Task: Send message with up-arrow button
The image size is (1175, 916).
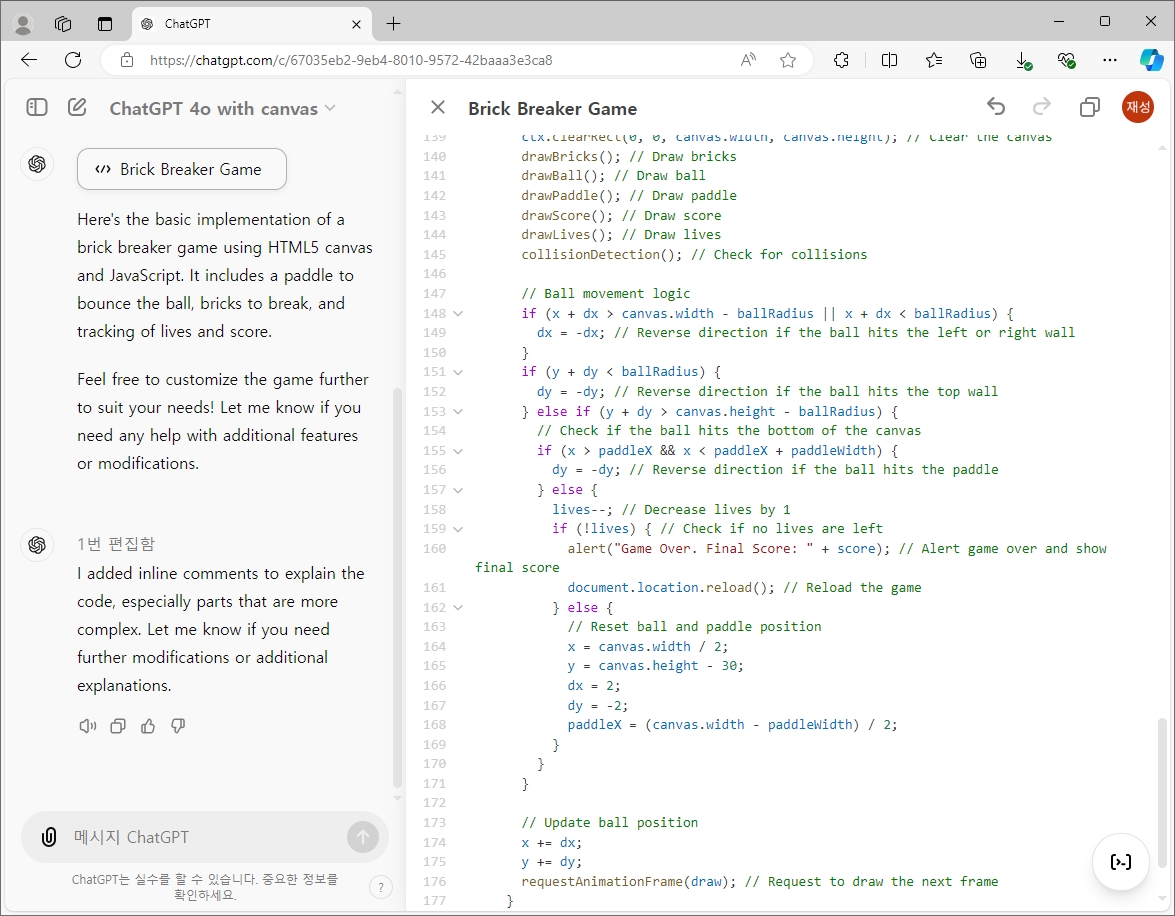Action: [363, 837]
